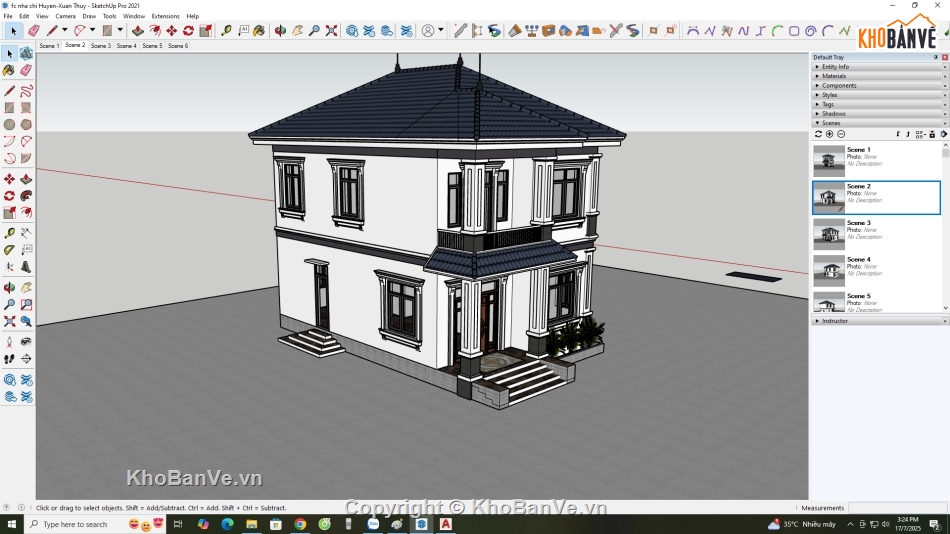Open the 3D Warehouse icon in top toolbar
The image size is (950, 534).
(352, 30)
